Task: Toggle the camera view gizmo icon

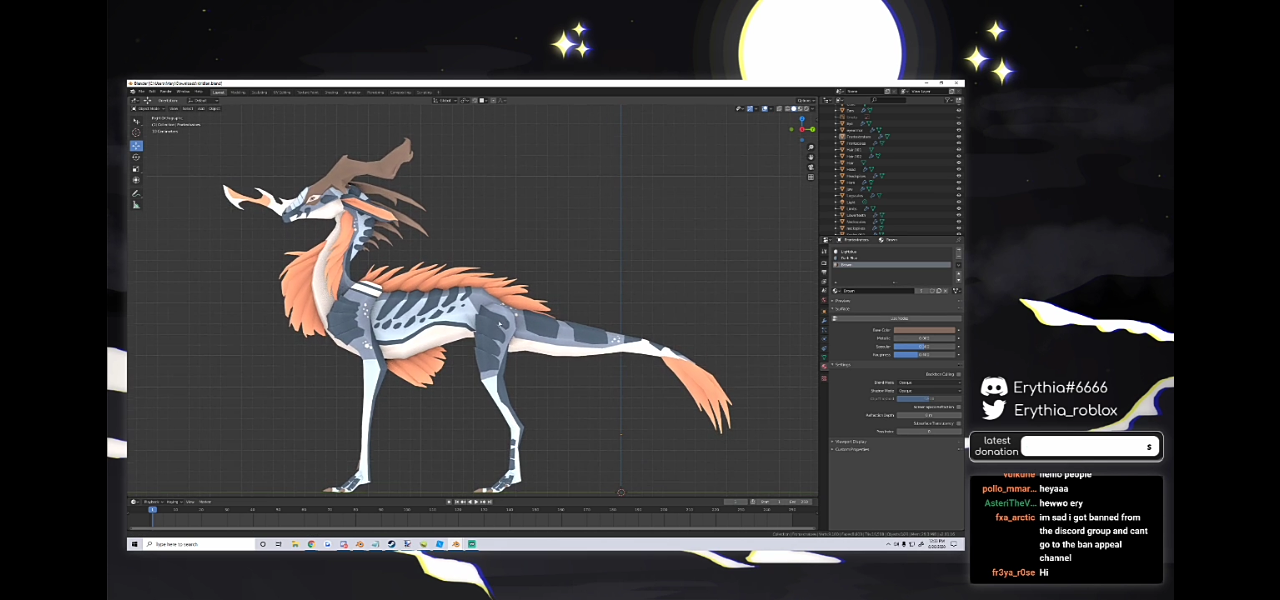Action: point(811,167)
